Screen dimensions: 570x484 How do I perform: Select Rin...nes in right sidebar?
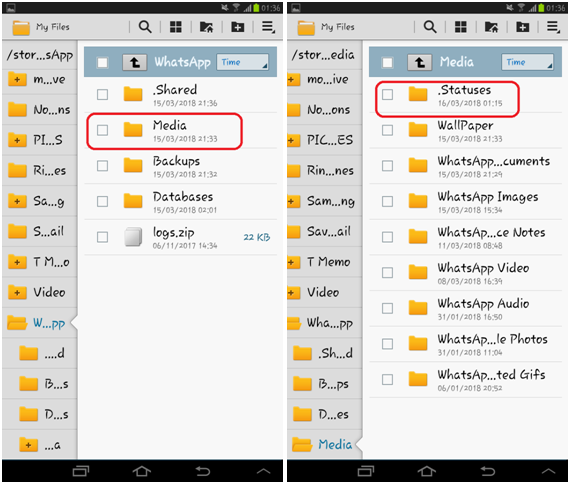[x=324, y=171]
